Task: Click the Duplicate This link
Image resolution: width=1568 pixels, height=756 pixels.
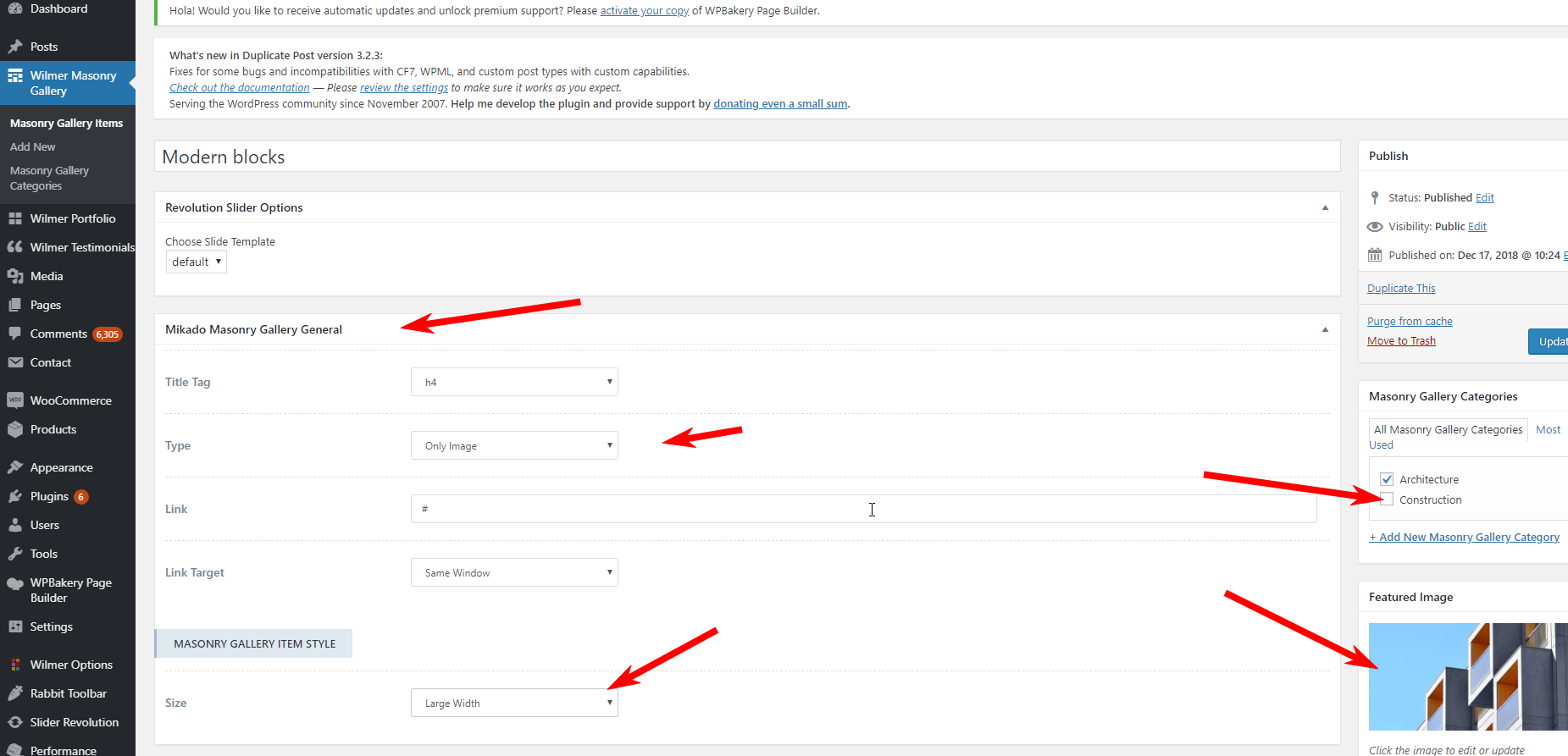Action: pyautogui.click(x=1401, y=288)
